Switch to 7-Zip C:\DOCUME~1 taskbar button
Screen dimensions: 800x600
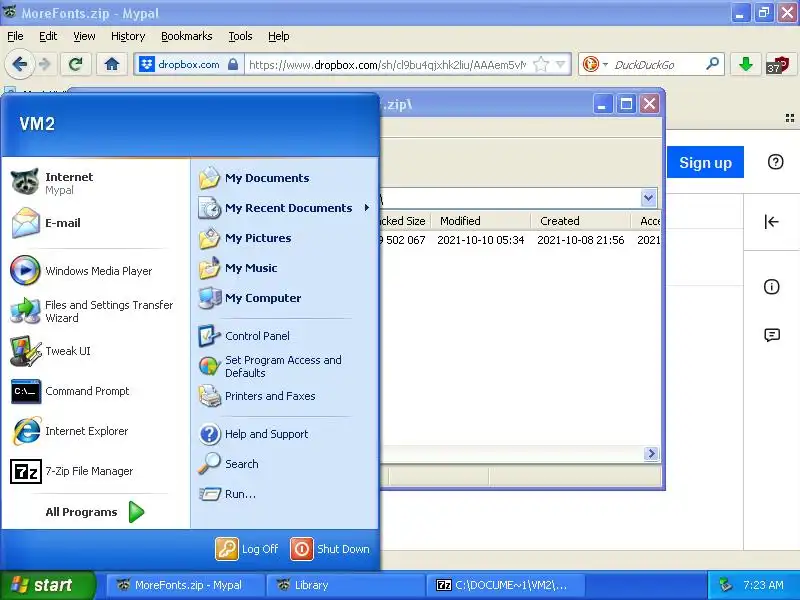click(x=506, y=585)
